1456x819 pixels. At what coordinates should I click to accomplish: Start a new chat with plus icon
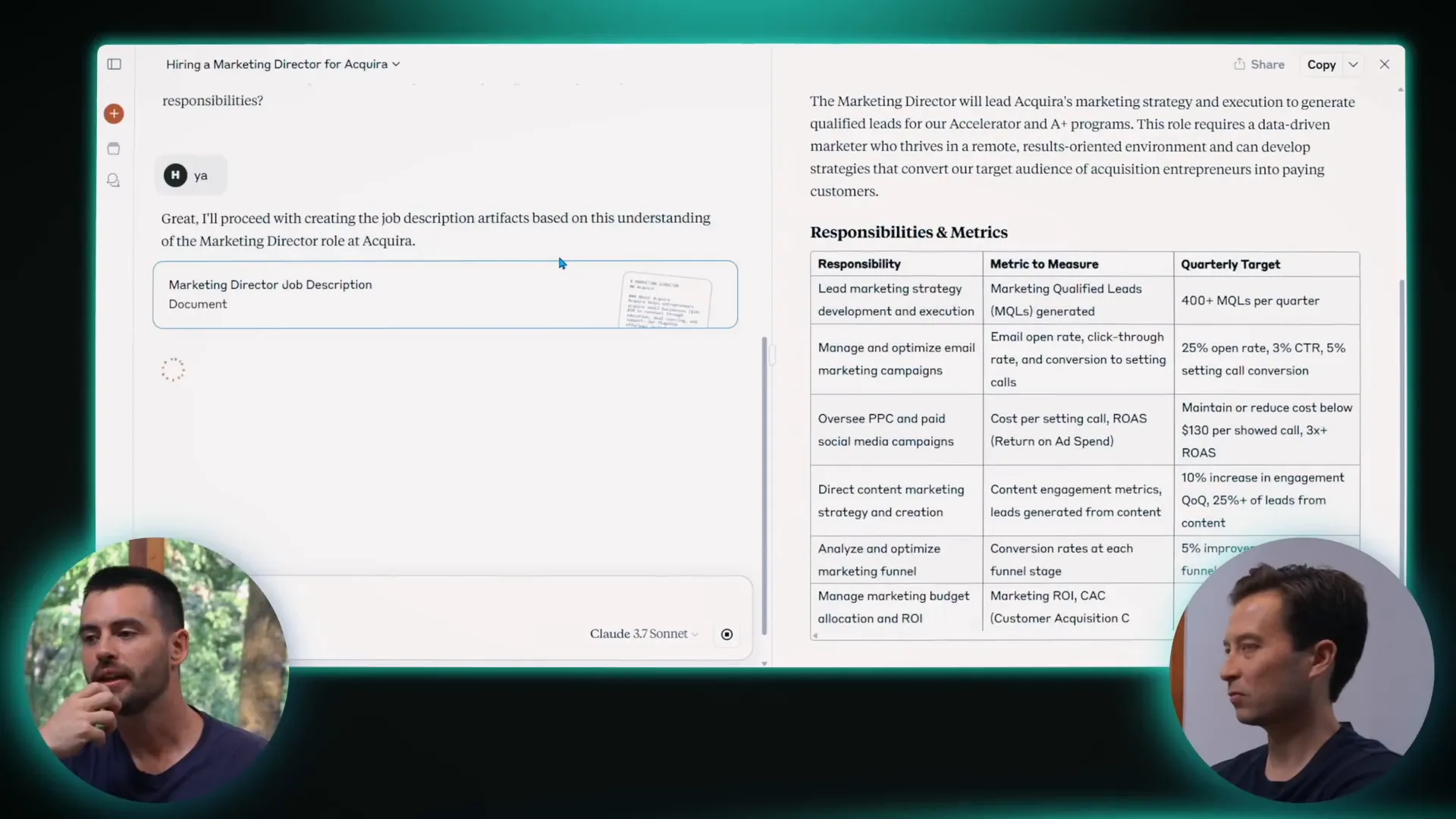tap(114, 114)
